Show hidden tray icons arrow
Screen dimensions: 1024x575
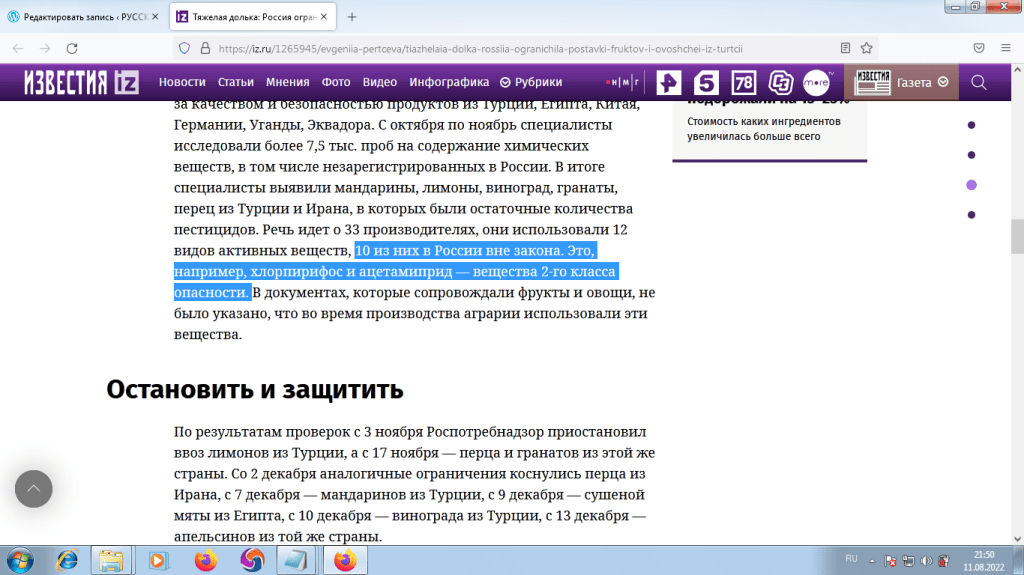[872, 561]
